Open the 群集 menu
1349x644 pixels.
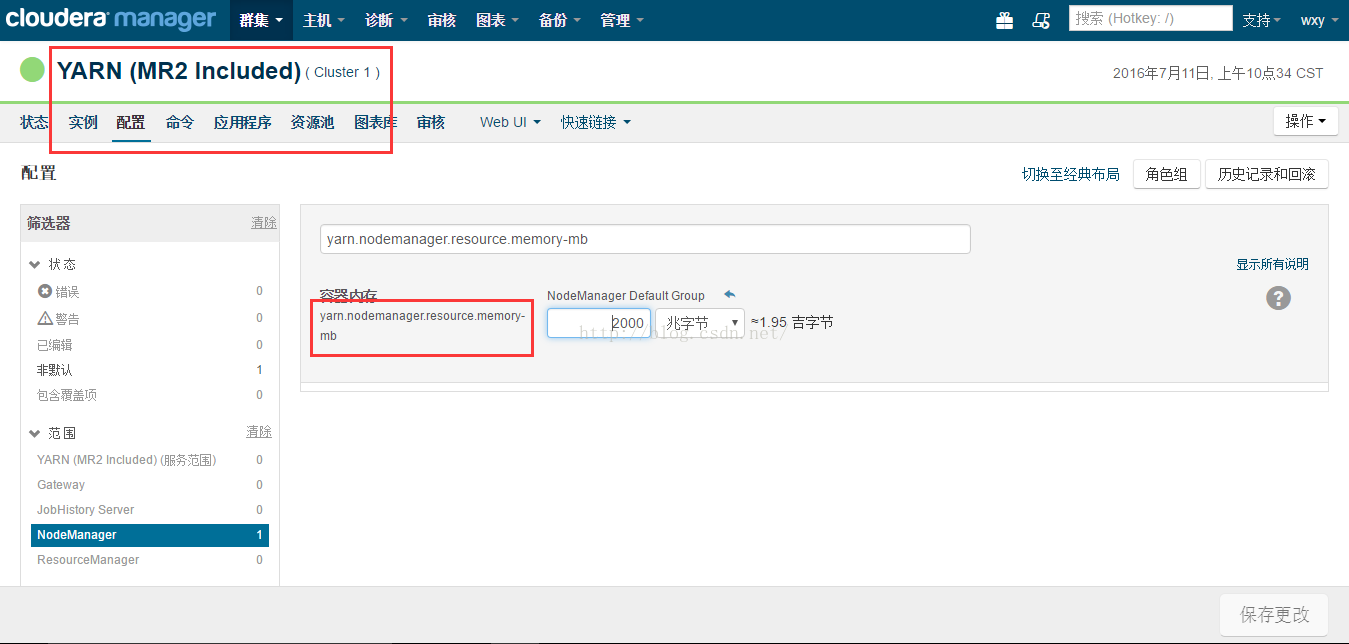[261, 20]
